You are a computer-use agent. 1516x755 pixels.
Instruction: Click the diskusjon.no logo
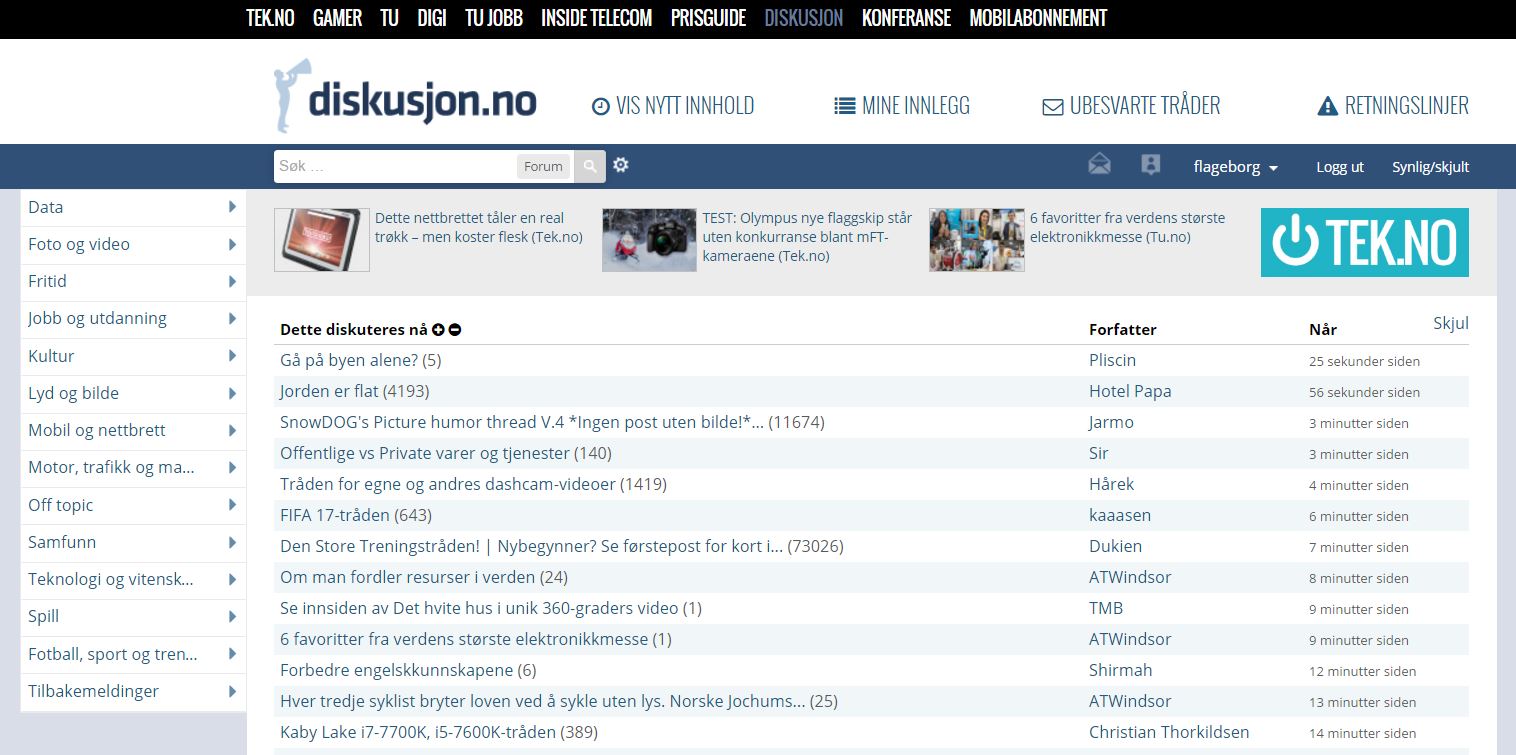pos(405,96)
